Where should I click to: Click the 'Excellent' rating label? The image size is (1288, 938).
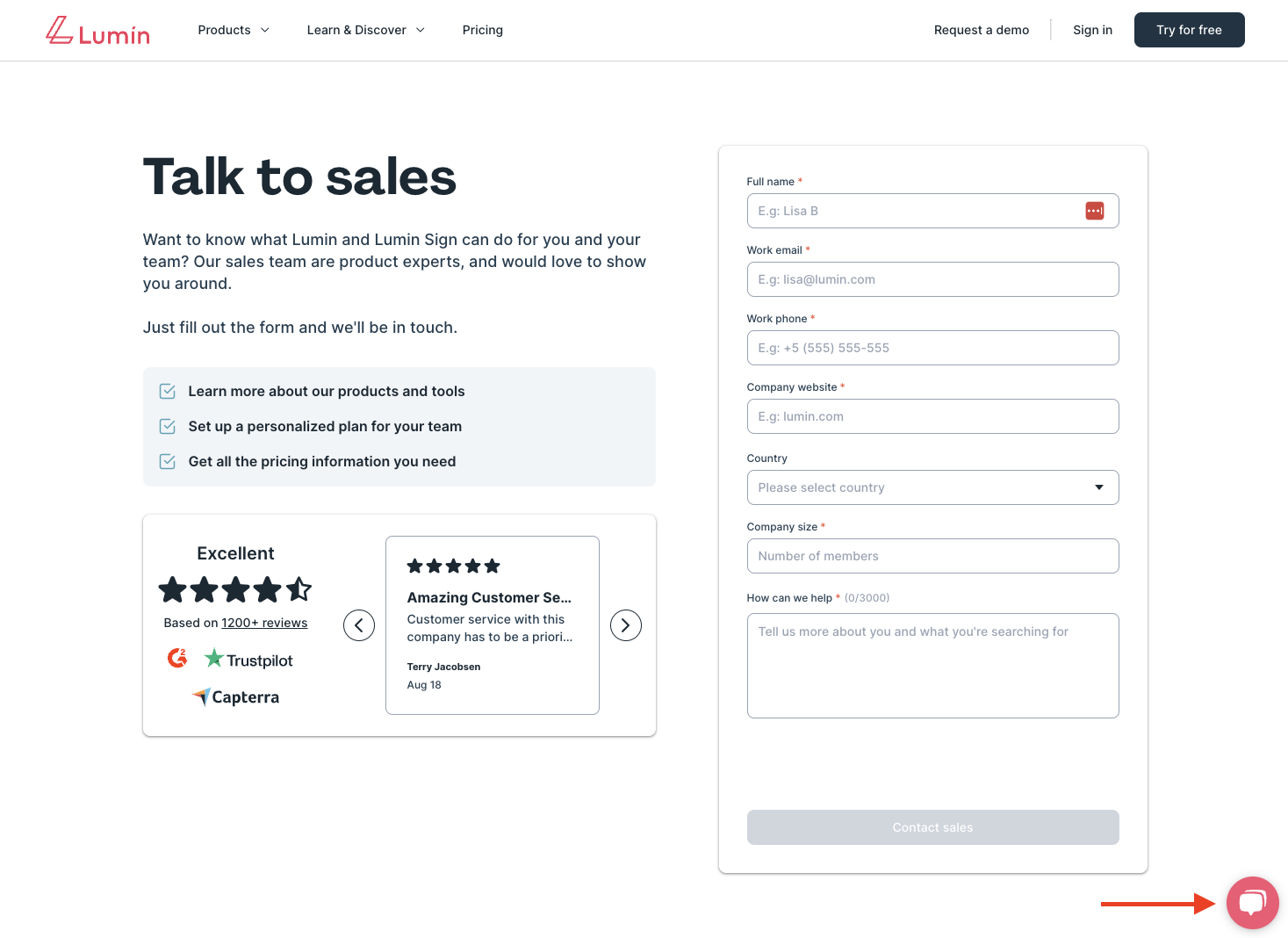click(x=235, y=553)
